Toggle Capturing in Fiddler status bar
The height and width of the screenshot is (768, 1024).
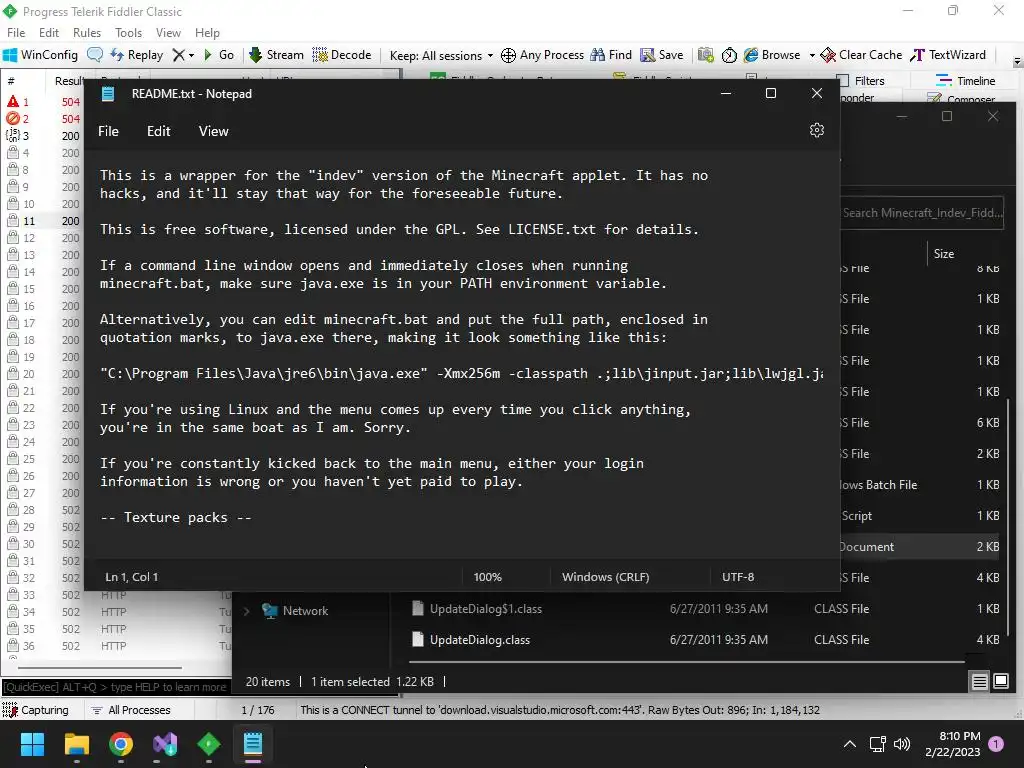coord(36,710)
